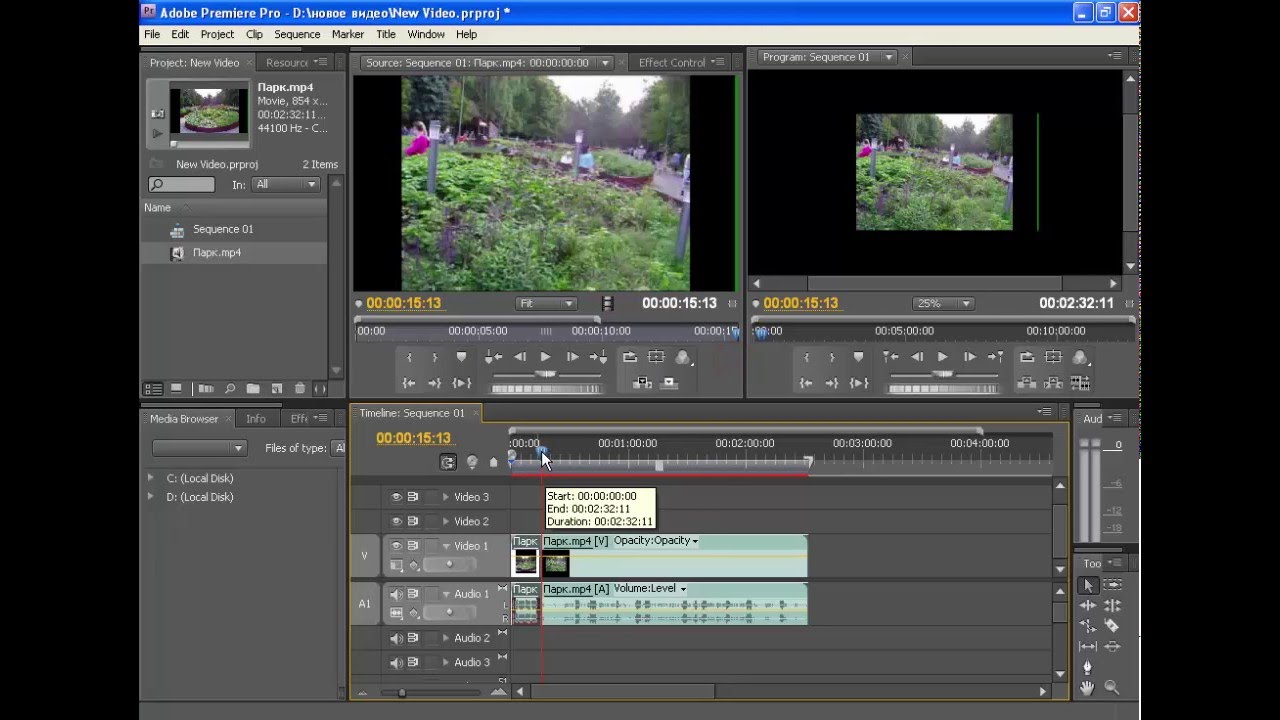
Task: Step forward one frame in Source monitor
Action: pos(572,357)
